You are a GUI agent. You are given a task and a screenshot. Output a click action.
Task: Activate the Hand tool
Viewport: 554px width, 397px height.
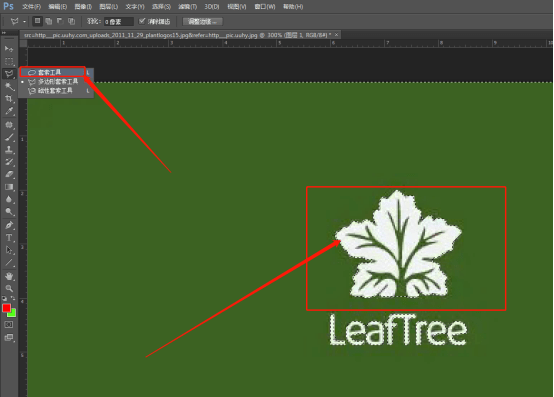pyautogui.click(x=9, y=276)
